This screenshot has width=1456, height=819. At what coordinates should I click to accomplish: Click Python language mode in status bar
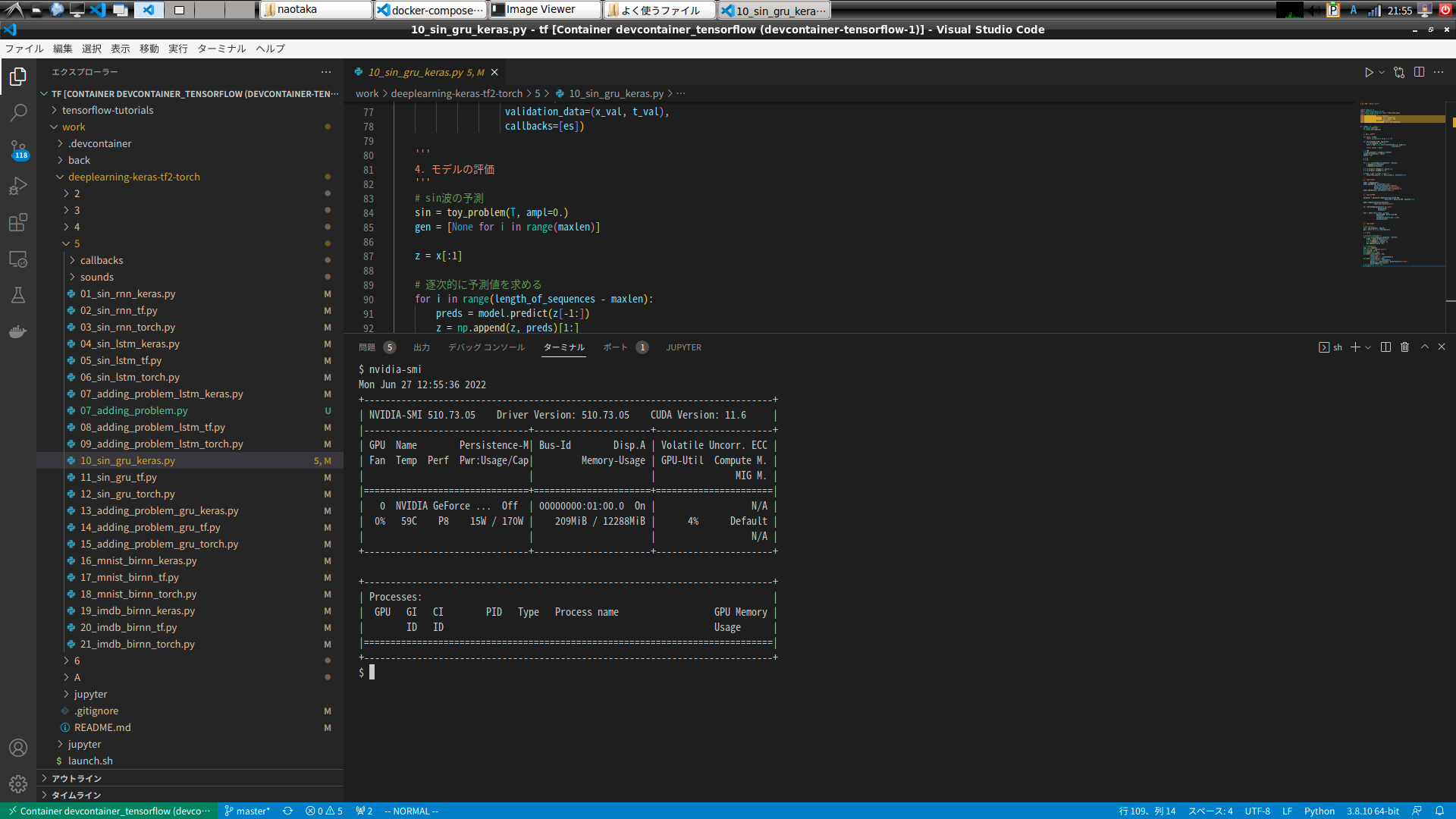(1319, 811)
